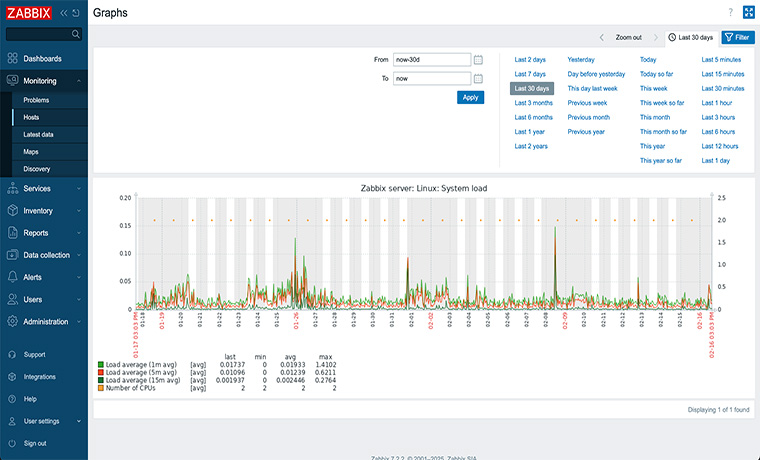Open the calendar picker for the From field
760x460 pixels.
[x=479, y=60]
